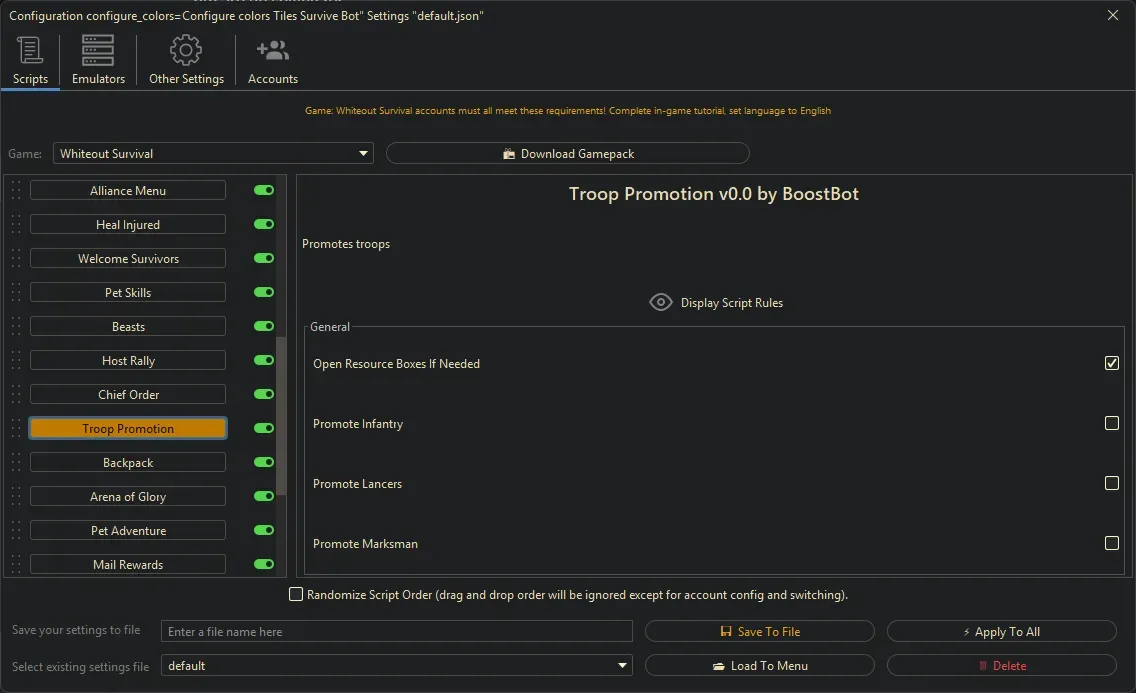Disable the Heal Injured toggle
Viewport: 1136px width, 693px height.
click(264, 225)
